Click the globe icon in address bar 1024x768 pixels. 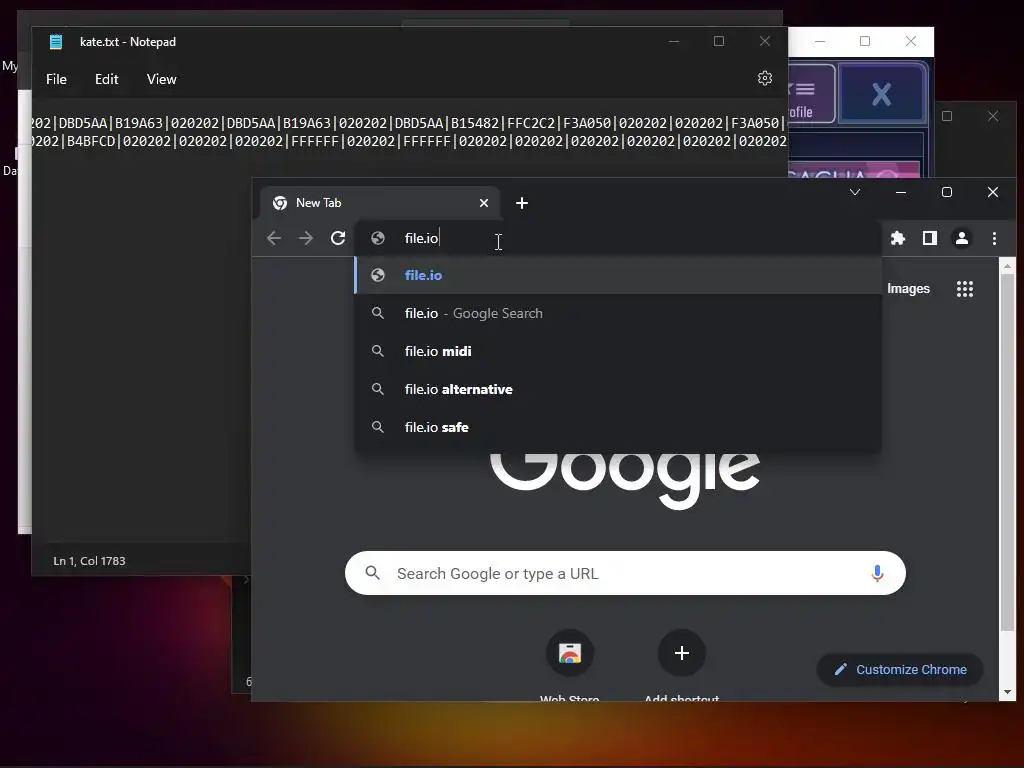coord(377,238)
